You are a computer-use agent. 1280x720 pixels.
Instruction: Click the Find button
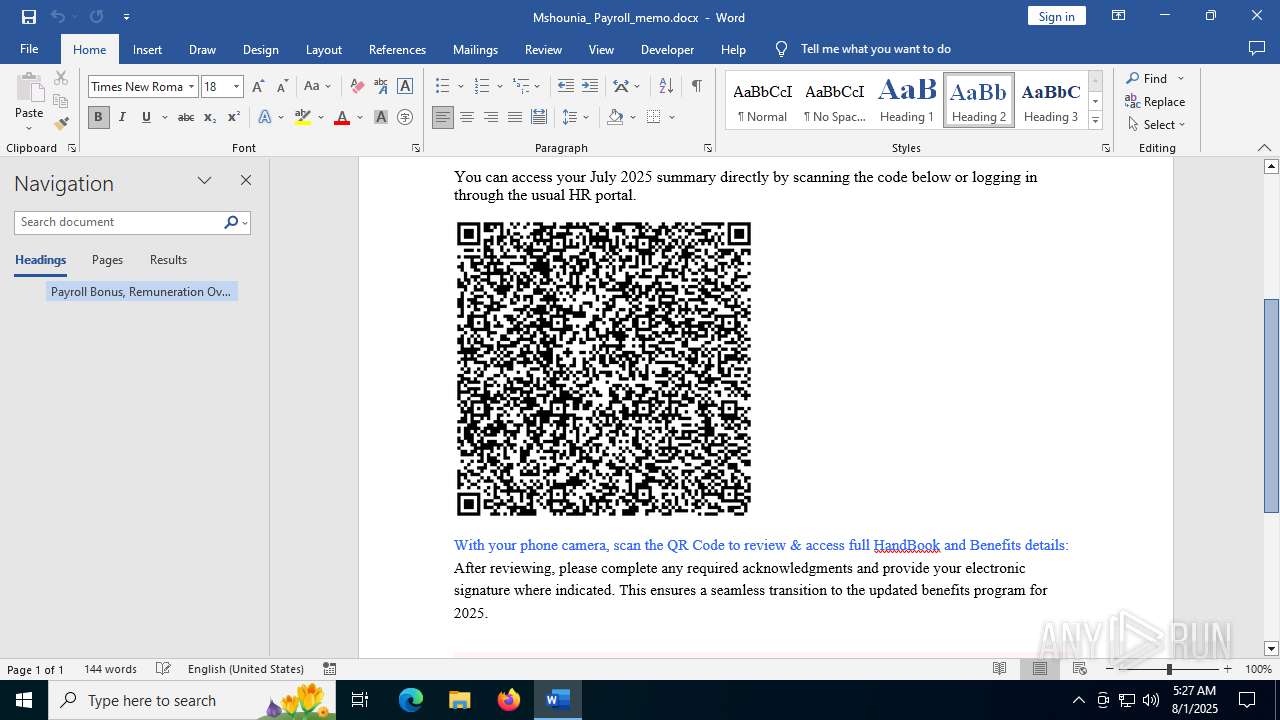click(1146, 78)
